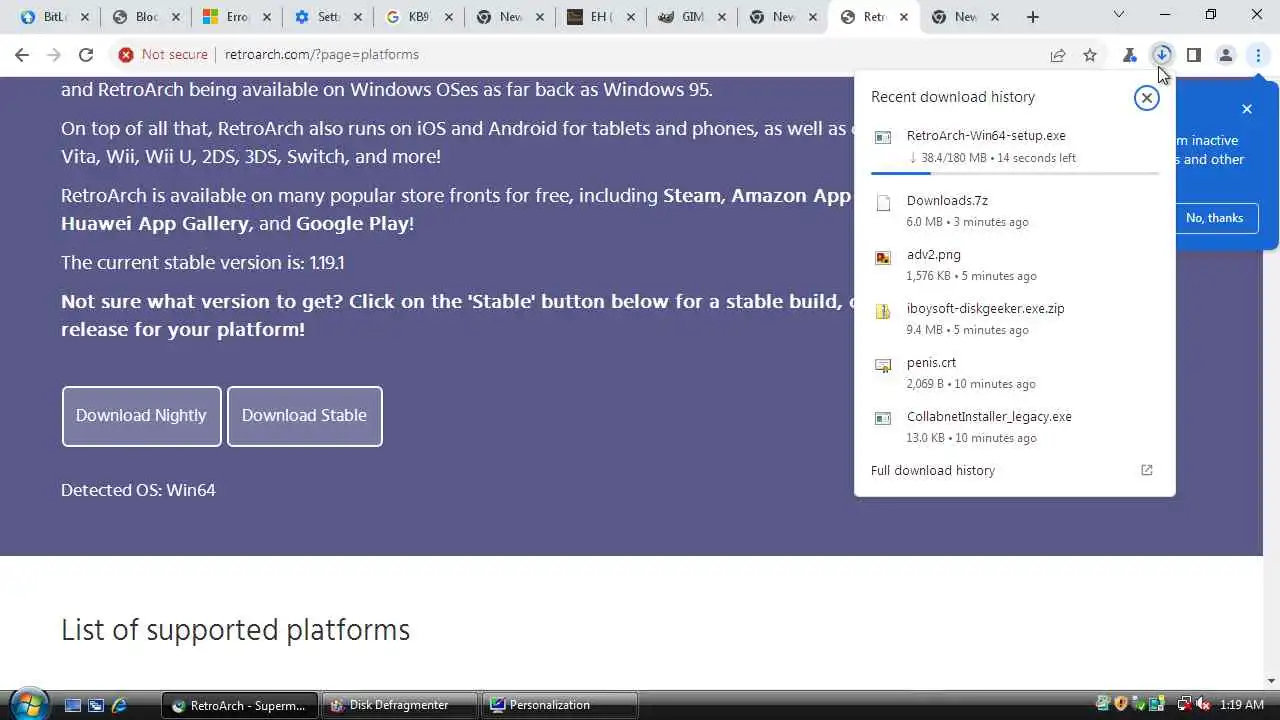Launch Internet Explorer from the taskbar

(x=119, y=705)
